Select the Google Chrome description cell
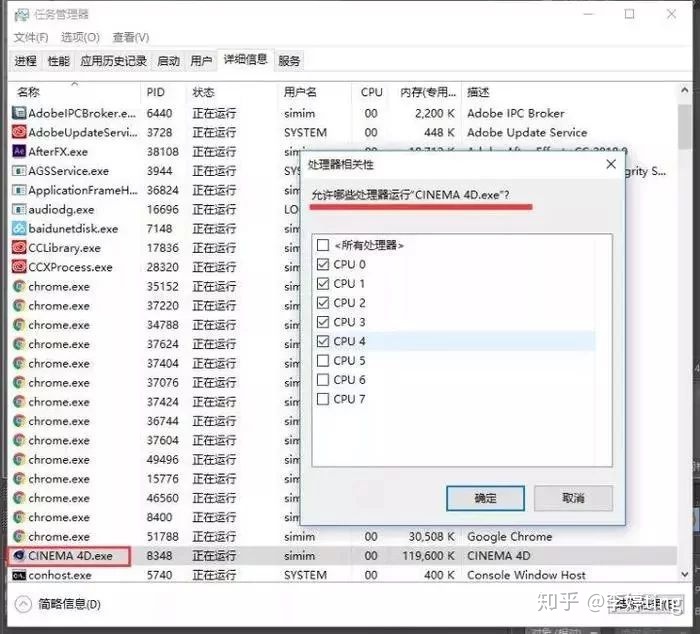The width and height of the screenshot is (700, 634). [x=509, y=536]
